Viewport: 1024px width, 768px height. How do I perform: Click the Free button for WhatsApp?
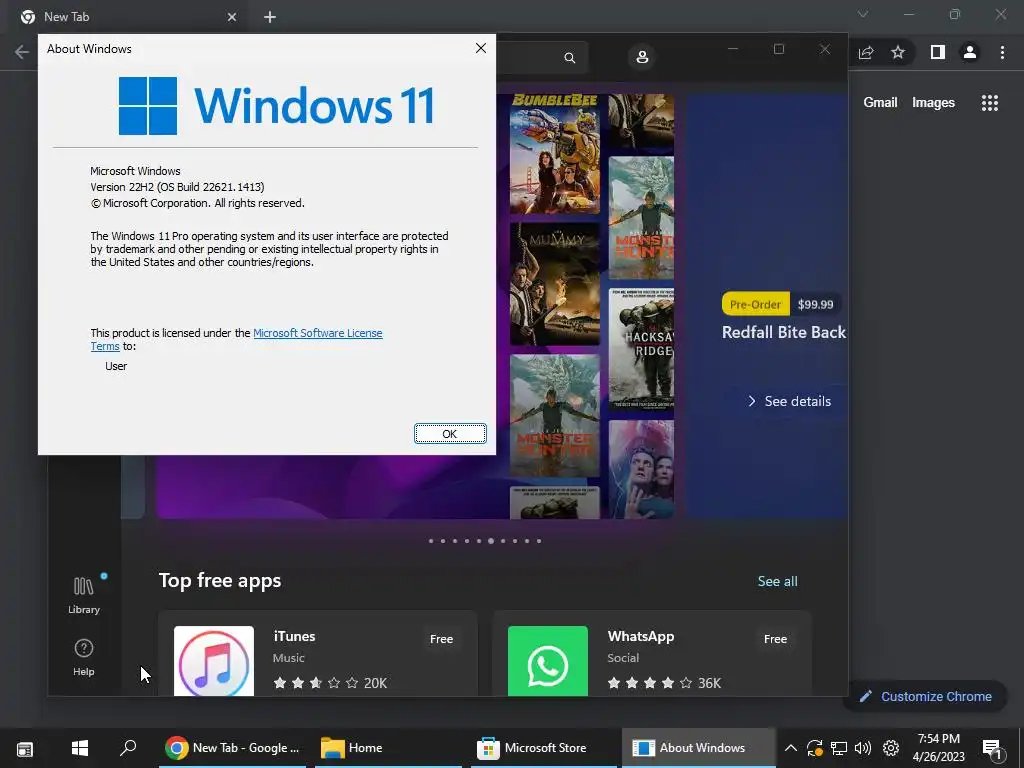[x=775, y=639]
